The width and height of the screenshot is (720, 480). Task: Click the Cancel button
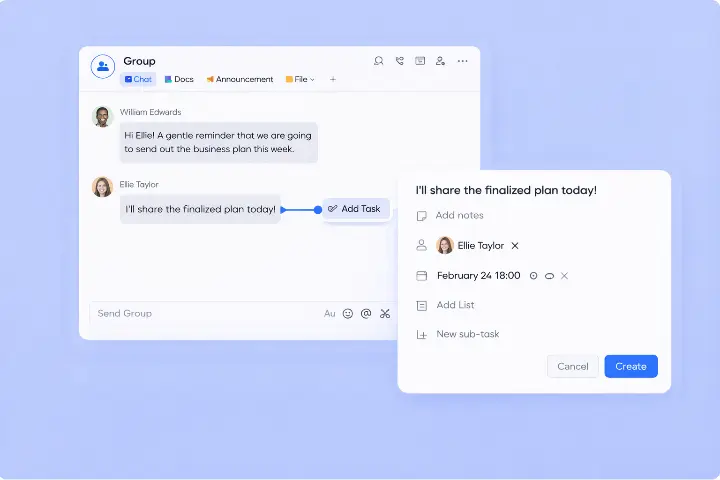[x=572, y=366]
